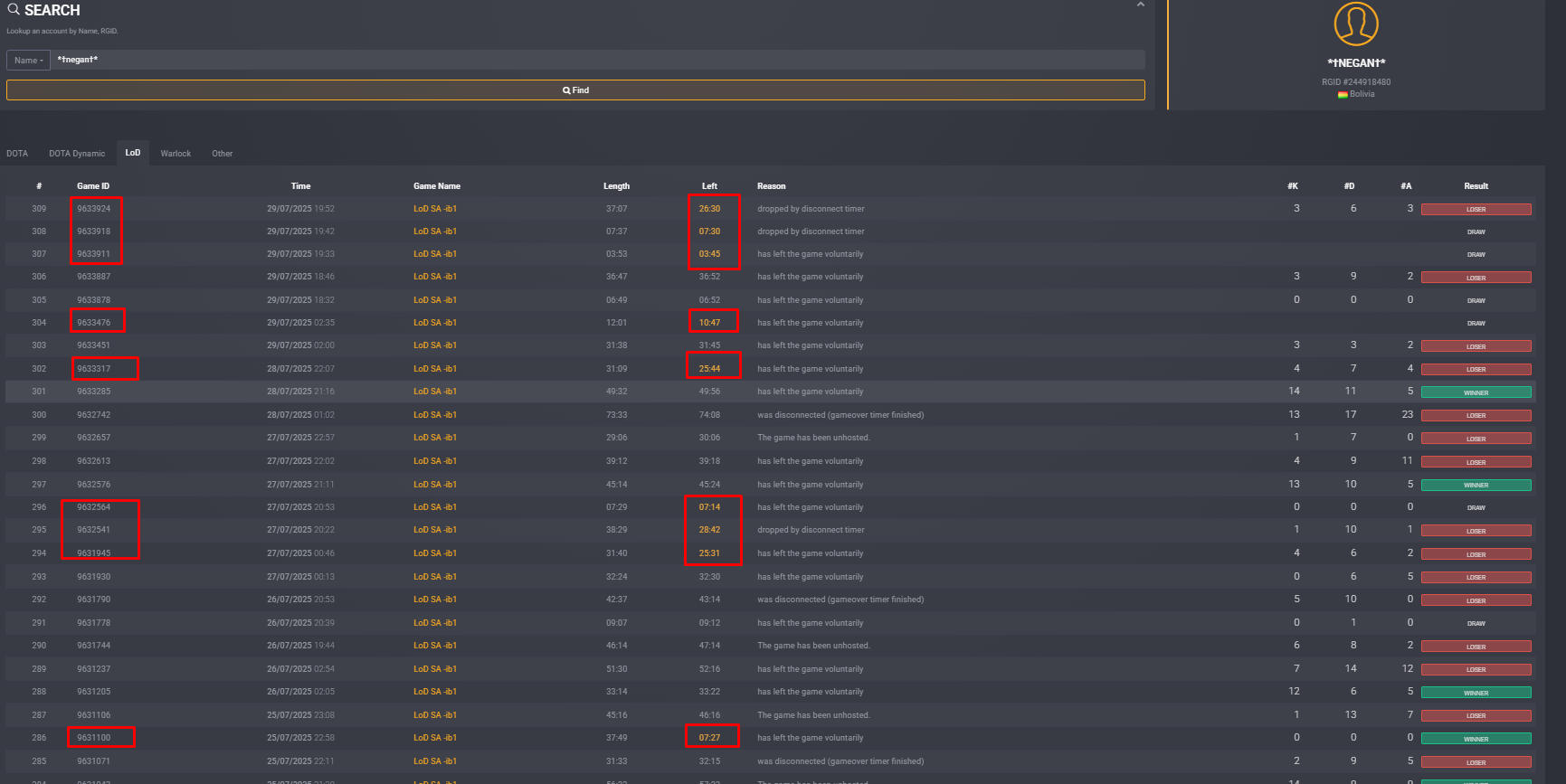The image size is (1566, 784).
Task: Click the #D deaths column header
Action: tap(1349, 186)
